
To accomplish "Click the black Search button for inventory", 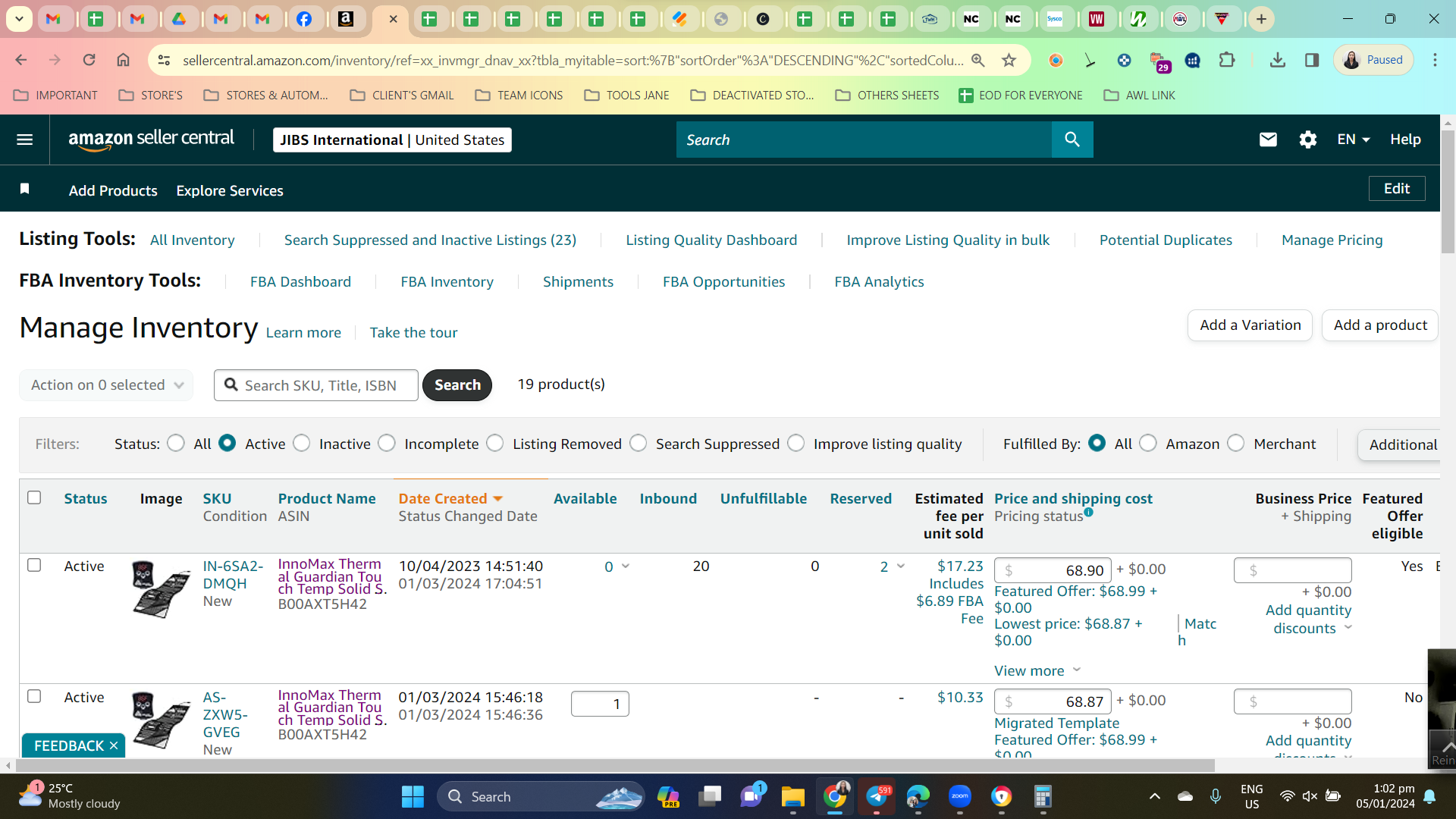I will 457,385.
